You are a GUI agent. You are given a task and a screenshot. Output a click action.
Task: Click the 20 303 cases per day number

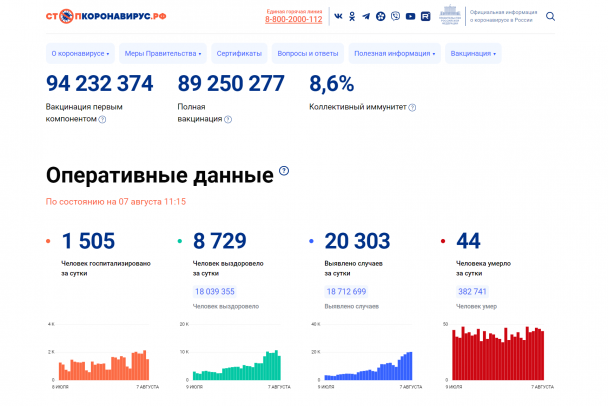357,241
